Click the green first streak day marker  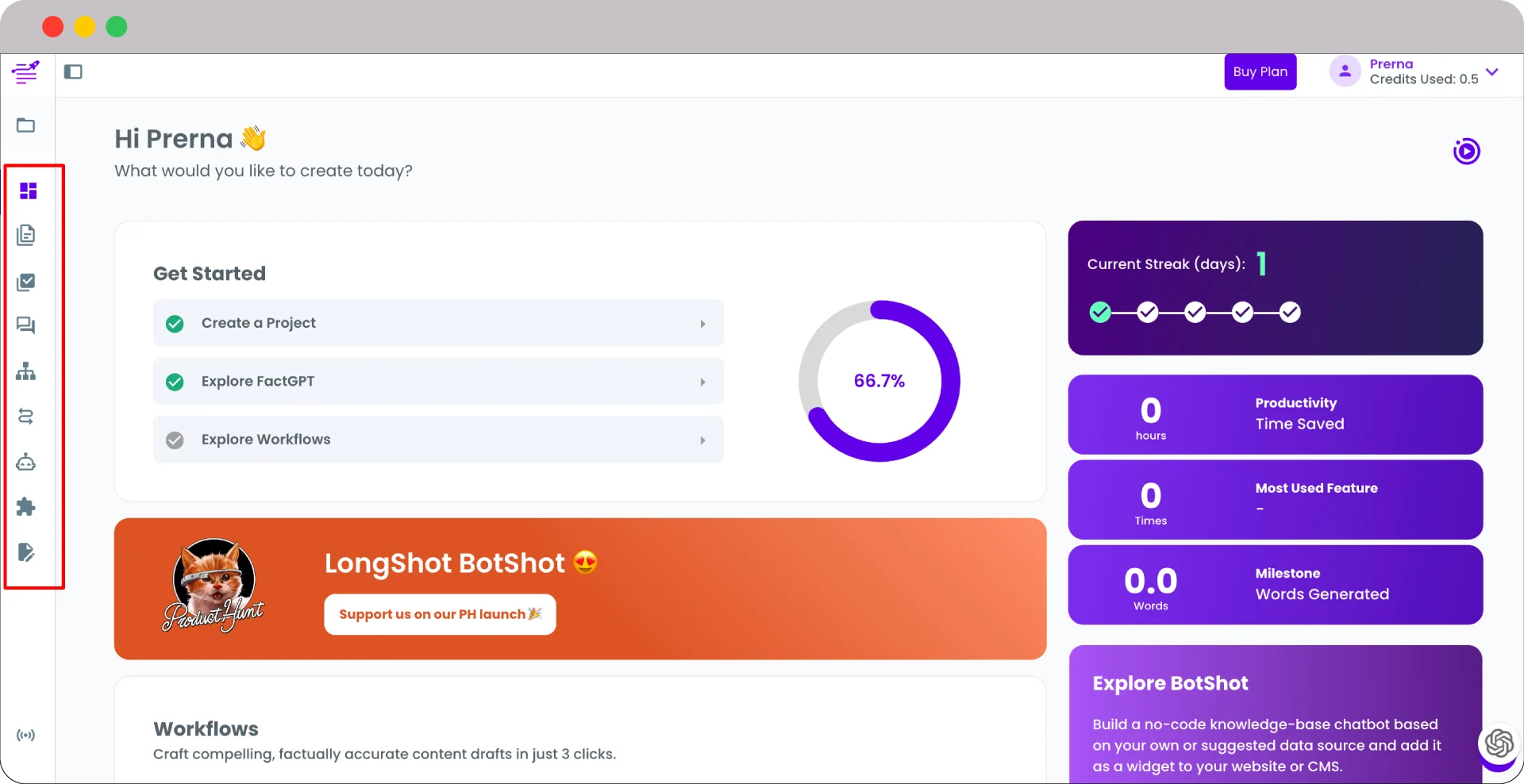pyautogui.click(x=1100, y=312)
